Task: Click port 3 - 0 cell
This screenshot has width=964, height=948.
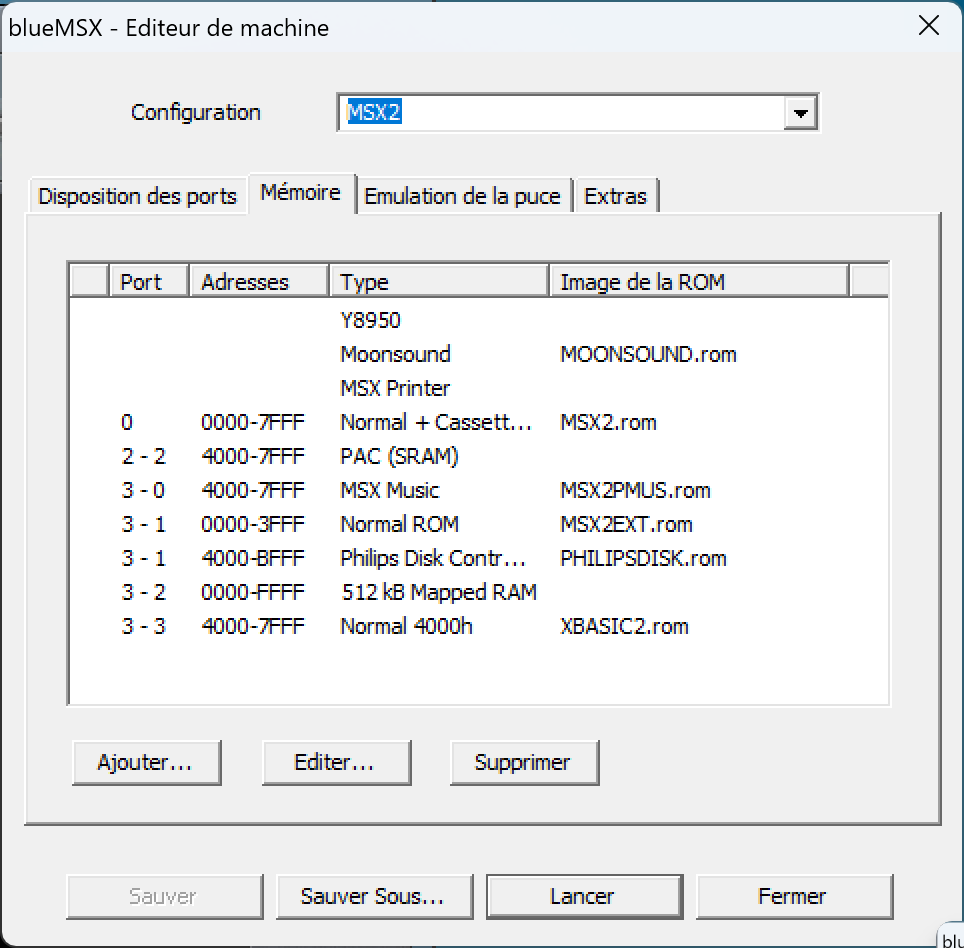Action: point(143,491)
